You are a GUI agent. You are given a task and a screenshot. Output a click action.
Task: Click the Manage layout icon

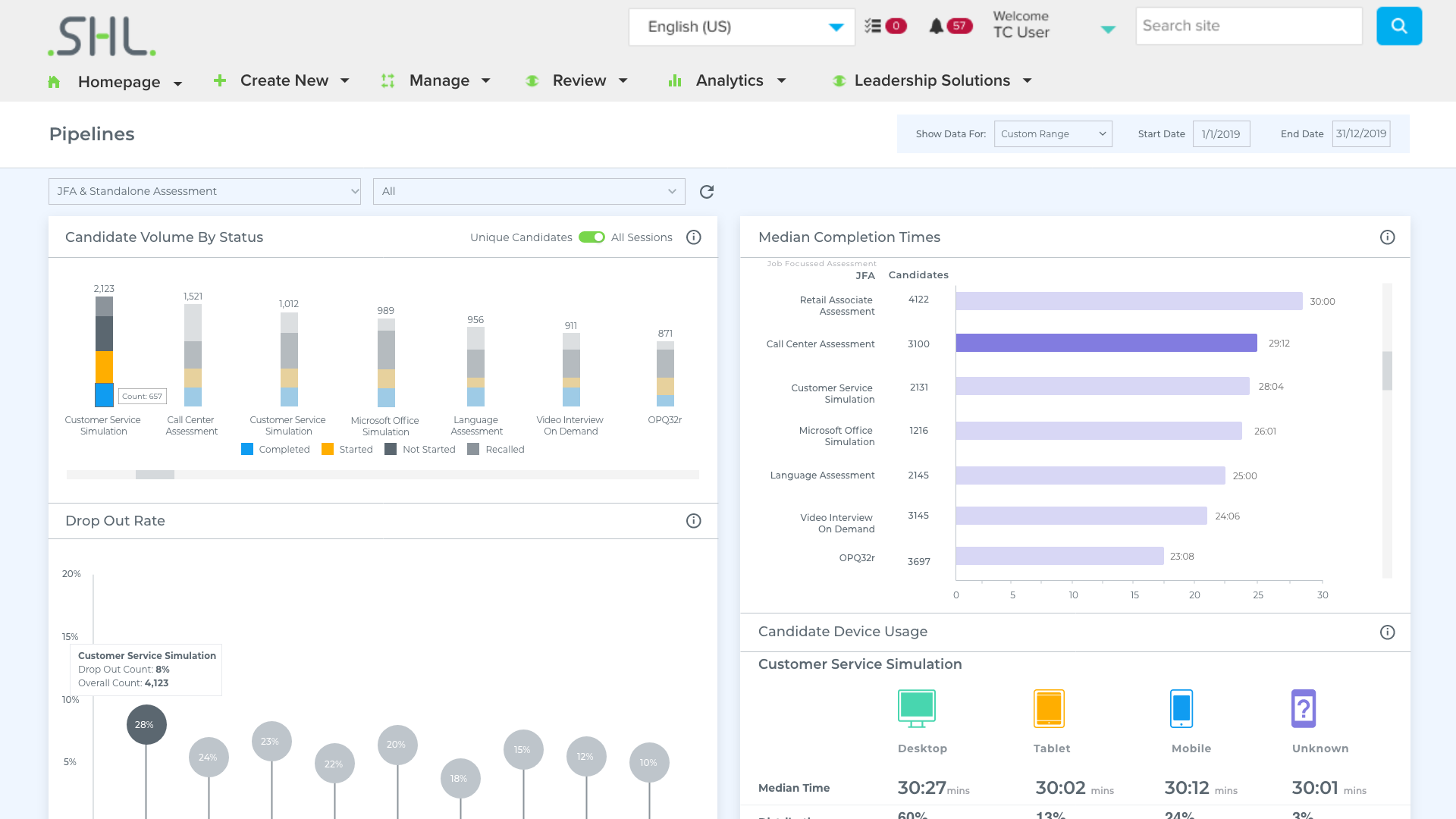click(x=388, y=80)
